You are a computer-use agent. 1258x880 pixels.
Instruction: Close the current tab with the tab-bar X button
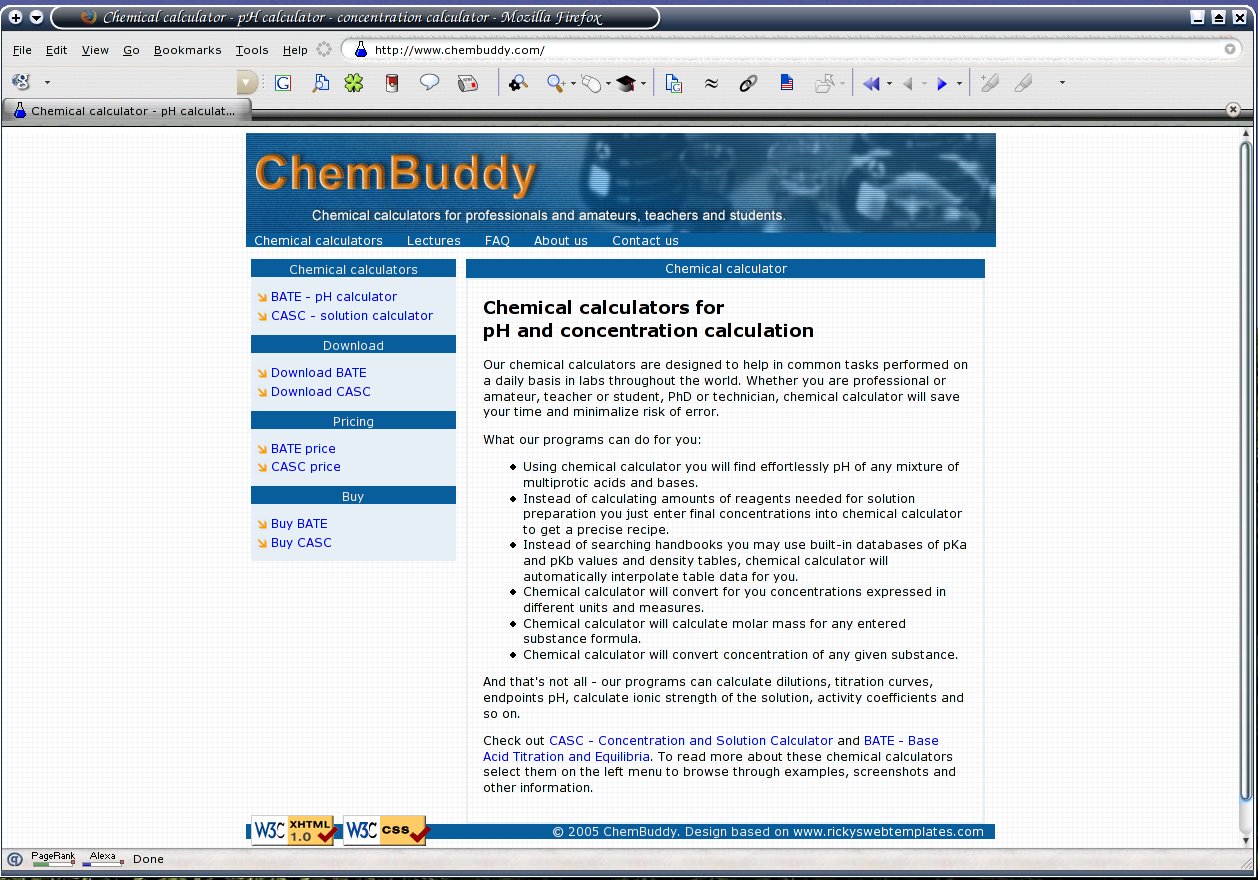[1233, 110]
